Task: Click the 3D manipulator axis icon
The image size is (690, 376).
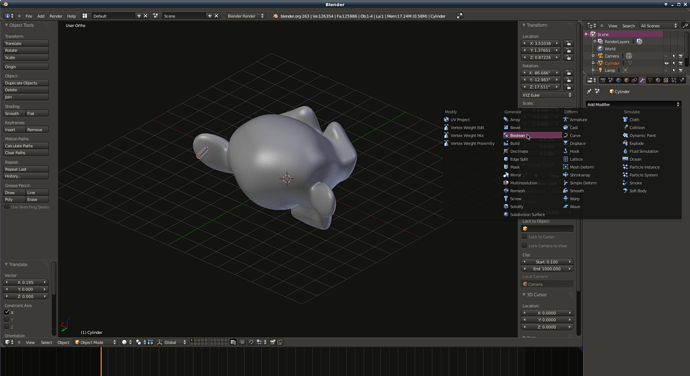Action: [x=159, y=342]
